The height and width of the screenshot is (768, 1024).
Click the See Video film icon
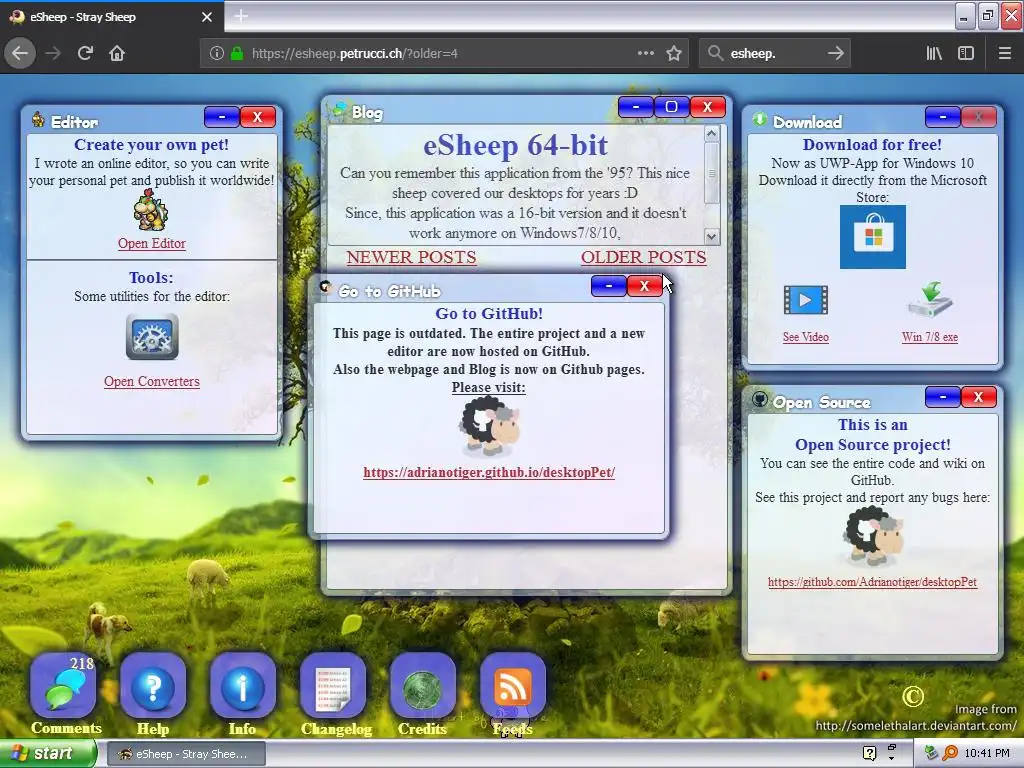coord(806,300)
